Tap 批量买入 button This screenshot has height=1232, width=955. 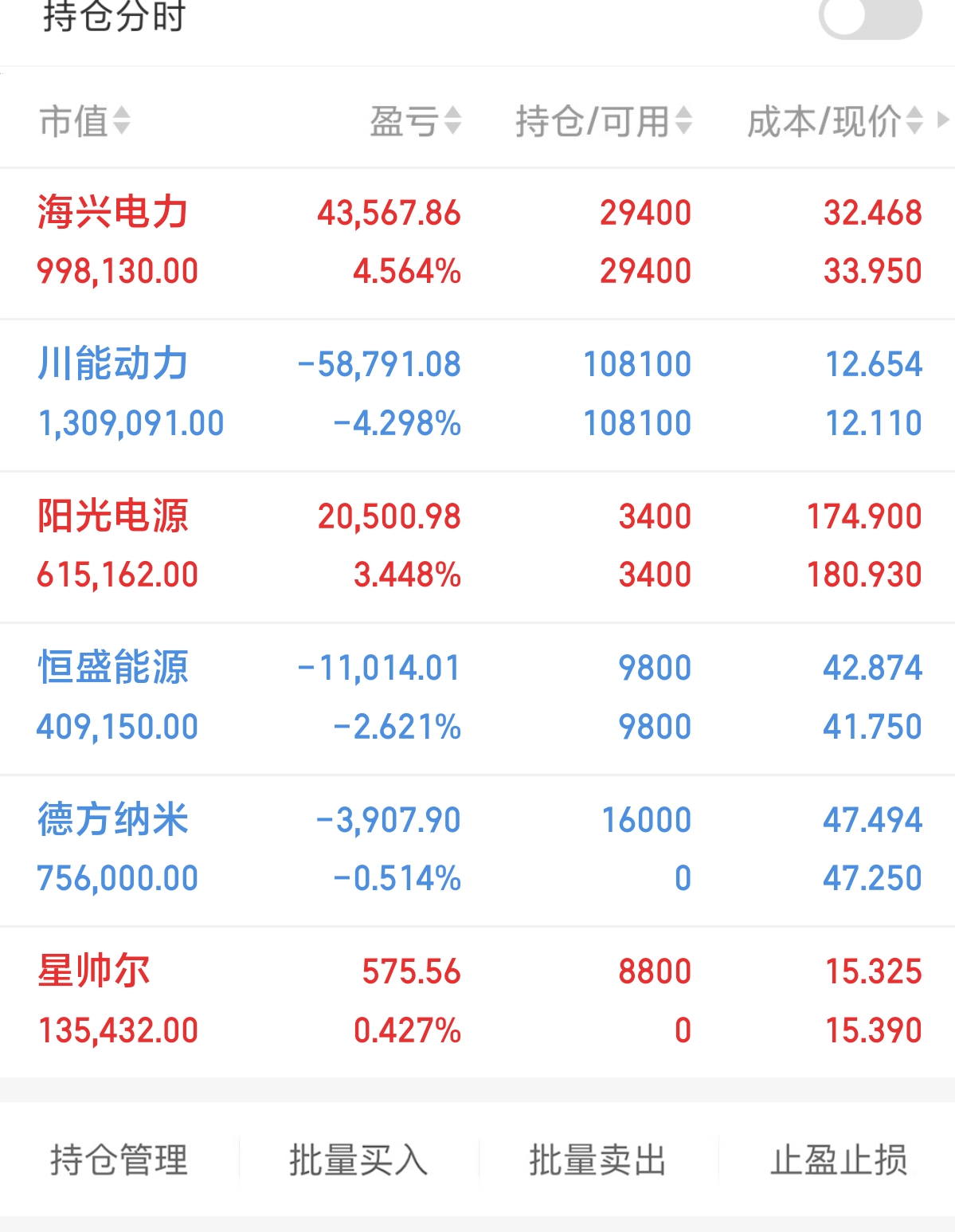pyautogui.click(x=358, y=1159)
